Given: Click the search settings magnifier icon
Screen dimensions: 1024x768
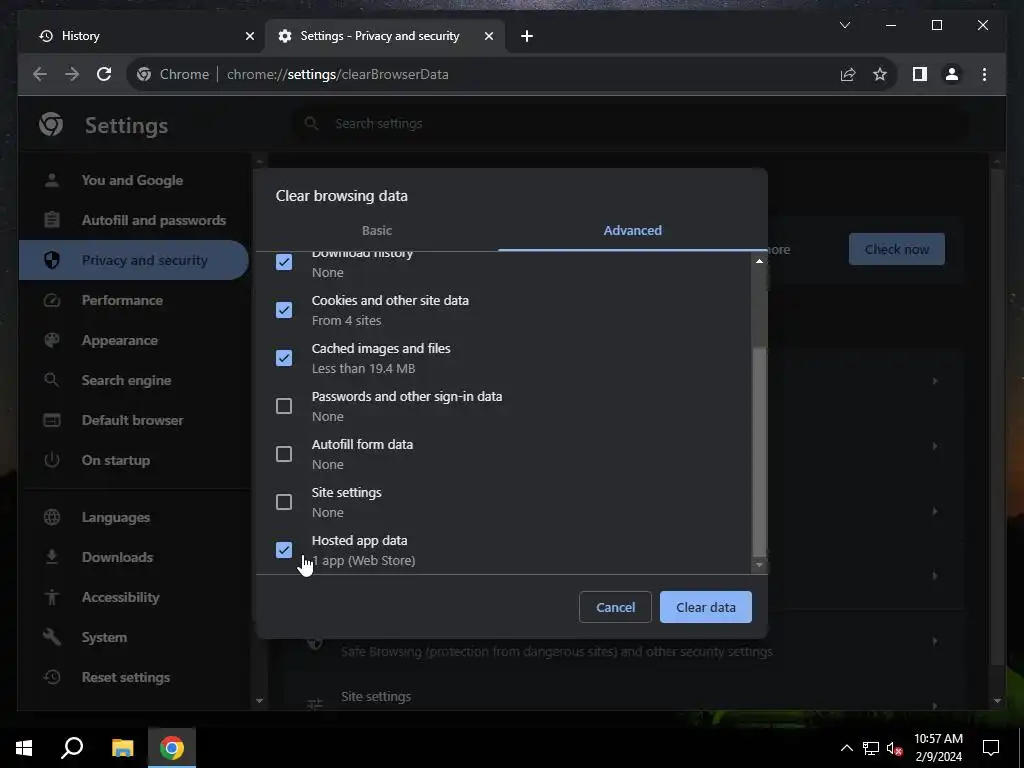Looking at the screenshot, I should point(312,123).
